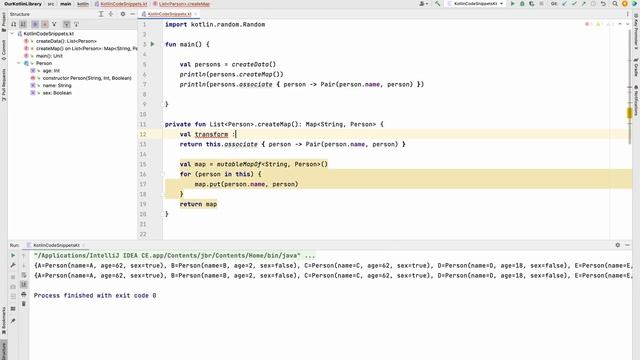Toggle Show Fields orange button in Structure
This screenshot has height=360, width=640.
point(44,24)
